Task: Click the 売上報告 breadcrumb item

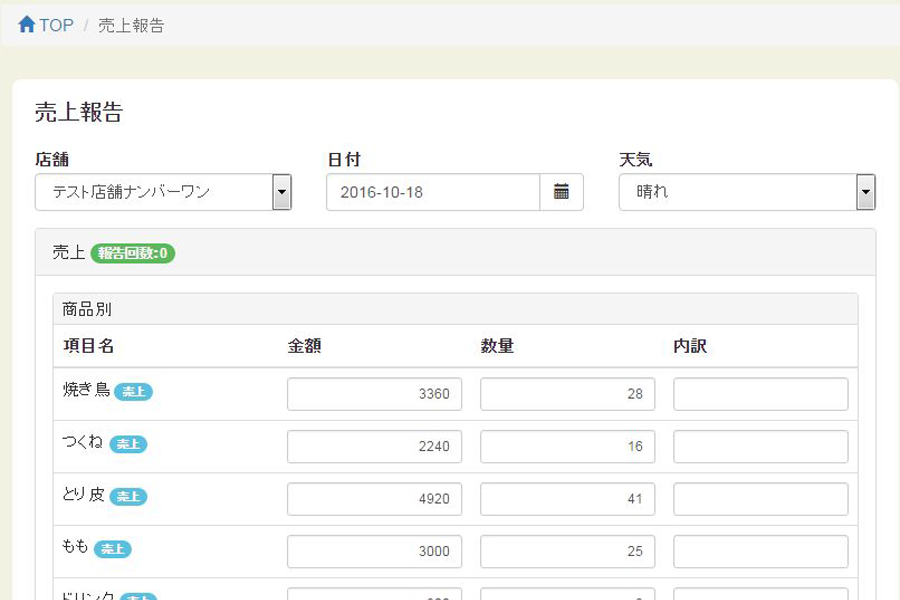Action: (x=131, y=25)
